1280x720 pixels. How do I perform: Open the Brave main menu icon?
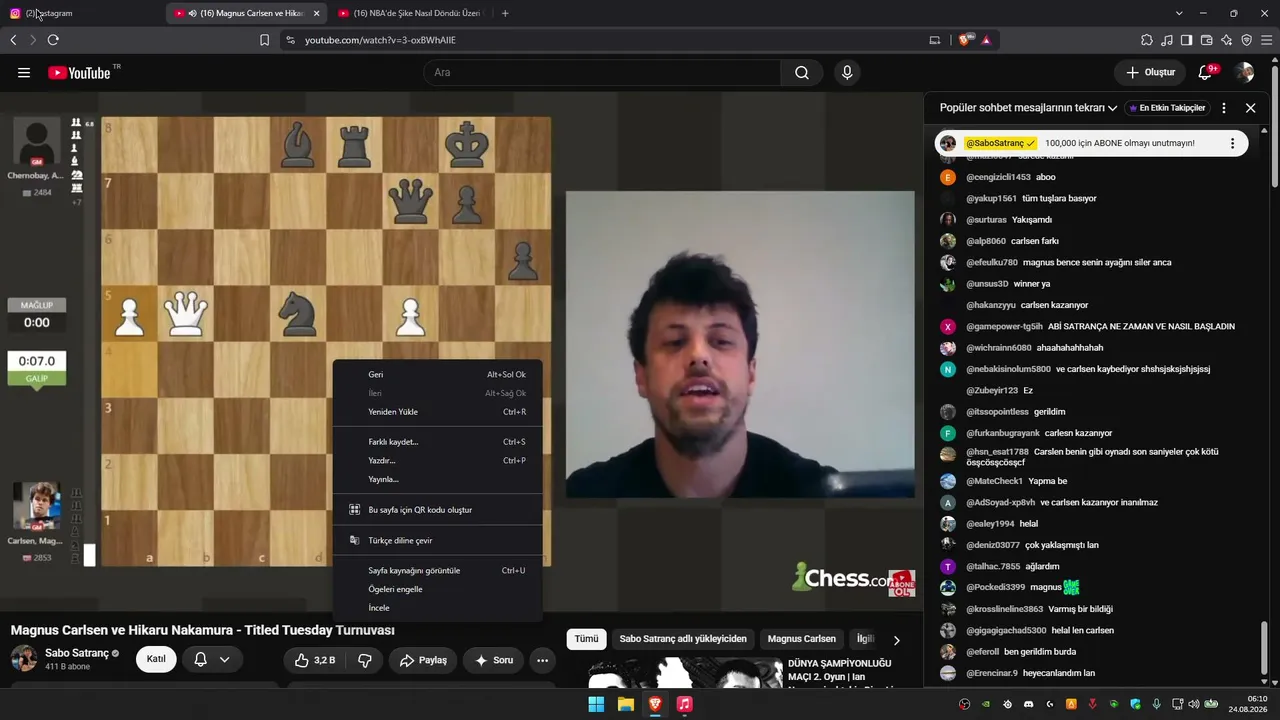pos(1266,40)
